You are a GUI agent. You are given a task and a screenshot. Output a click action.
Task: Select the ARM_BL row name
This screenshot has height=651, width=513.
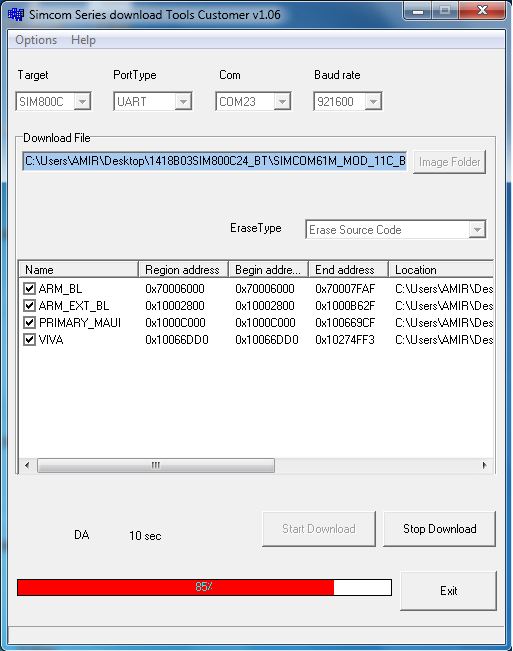(60, 289)
